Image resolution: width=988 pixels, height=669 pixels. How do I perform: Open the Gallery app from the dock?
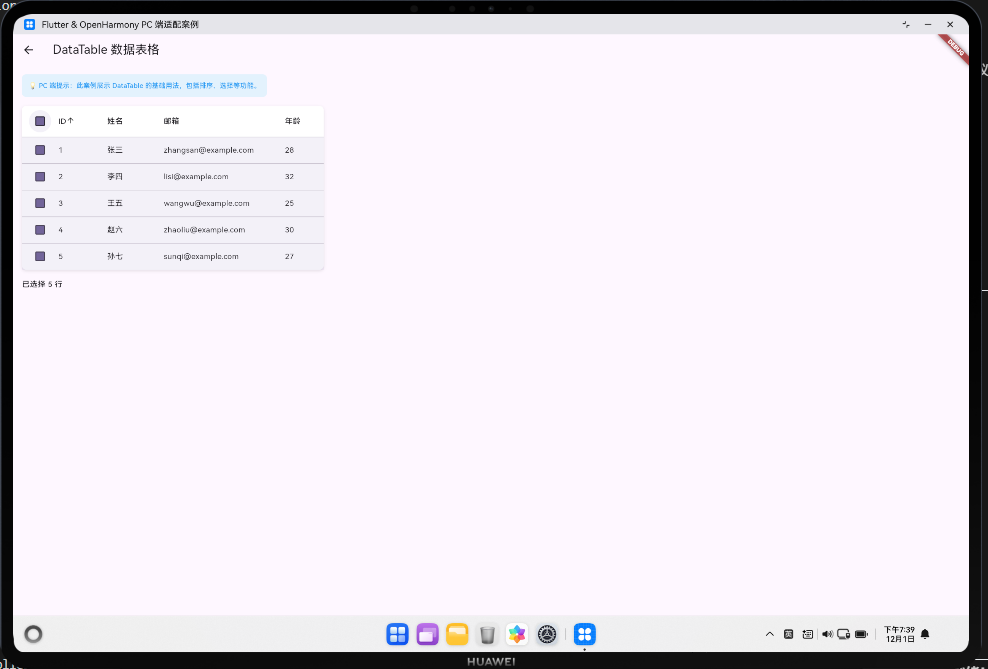[x=517, y=634]
